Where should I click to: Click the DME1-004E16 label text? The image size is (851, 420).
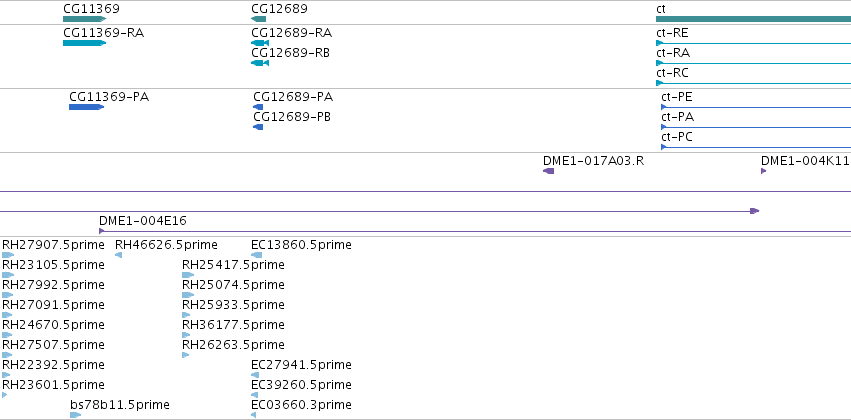[143, 221]
